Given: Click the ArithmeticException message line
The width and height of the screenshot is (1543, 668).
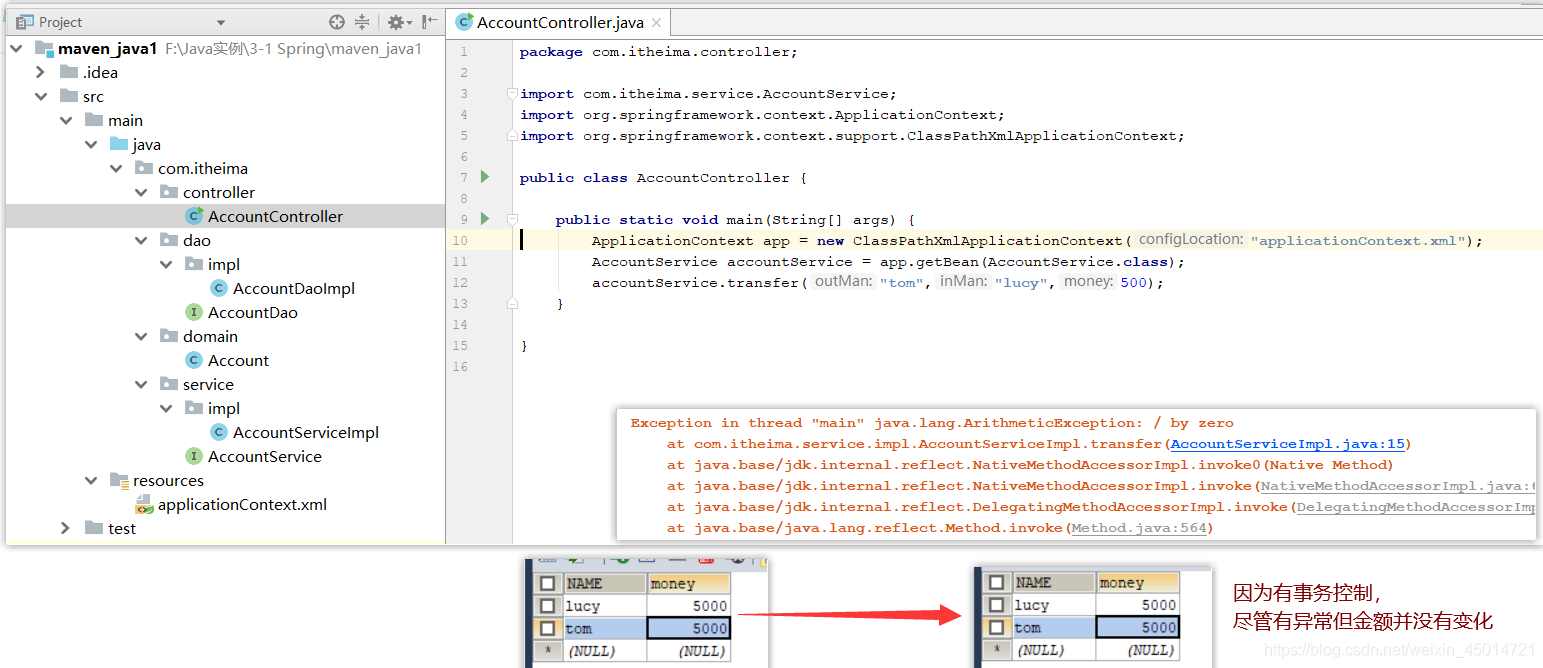Looking at the screenshot, I should click(932, 423).
